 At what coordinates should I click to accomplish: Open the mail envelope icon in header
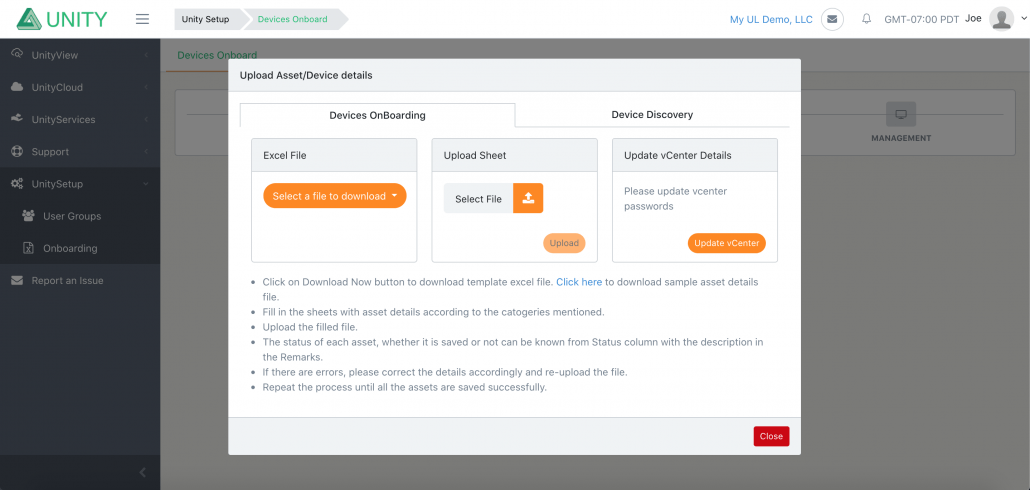[x=832, y=19]
